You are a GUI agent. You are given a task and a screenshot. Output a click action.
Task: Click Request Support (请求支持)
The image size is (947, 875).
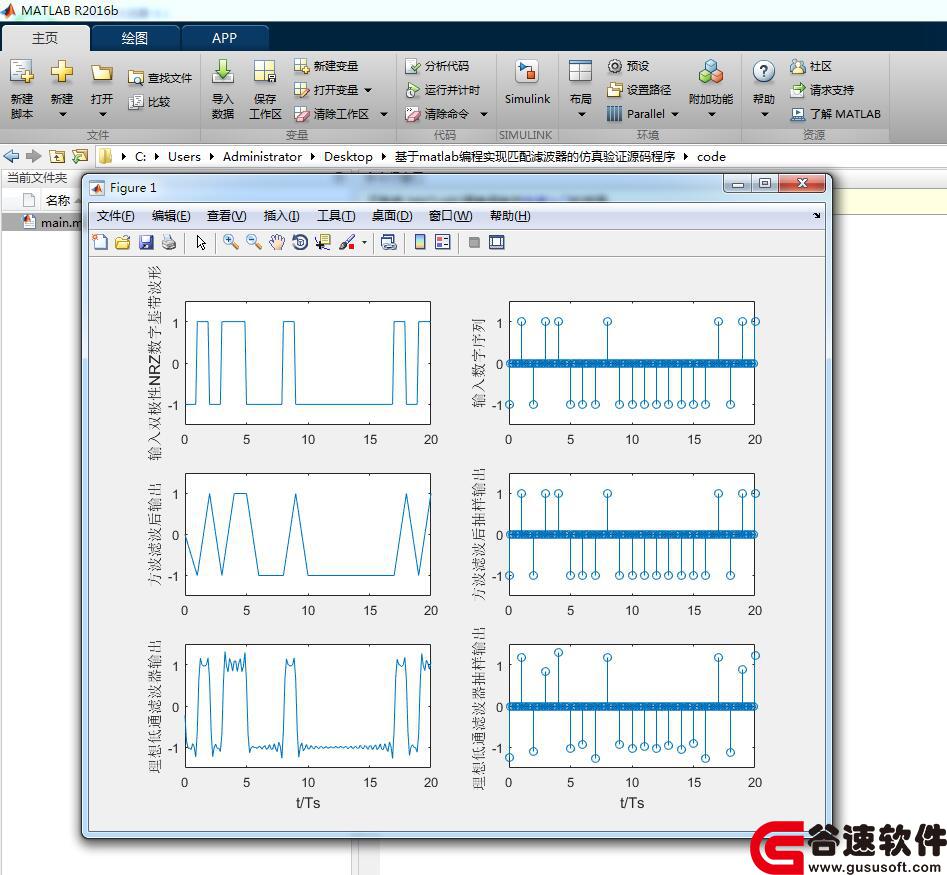[x=823, y=90]
